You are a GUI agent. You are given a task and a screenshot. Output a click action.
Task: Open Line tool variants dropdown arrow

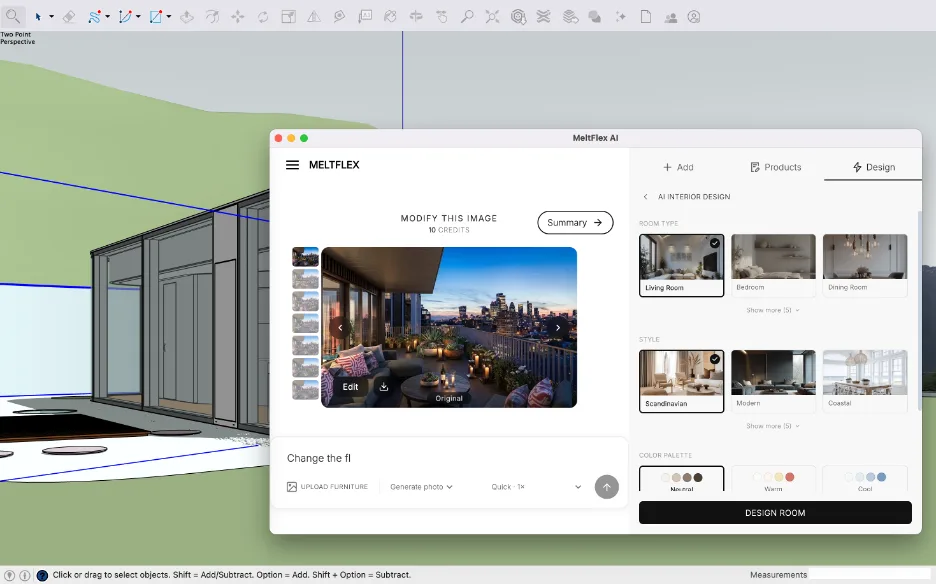point(107,17)
